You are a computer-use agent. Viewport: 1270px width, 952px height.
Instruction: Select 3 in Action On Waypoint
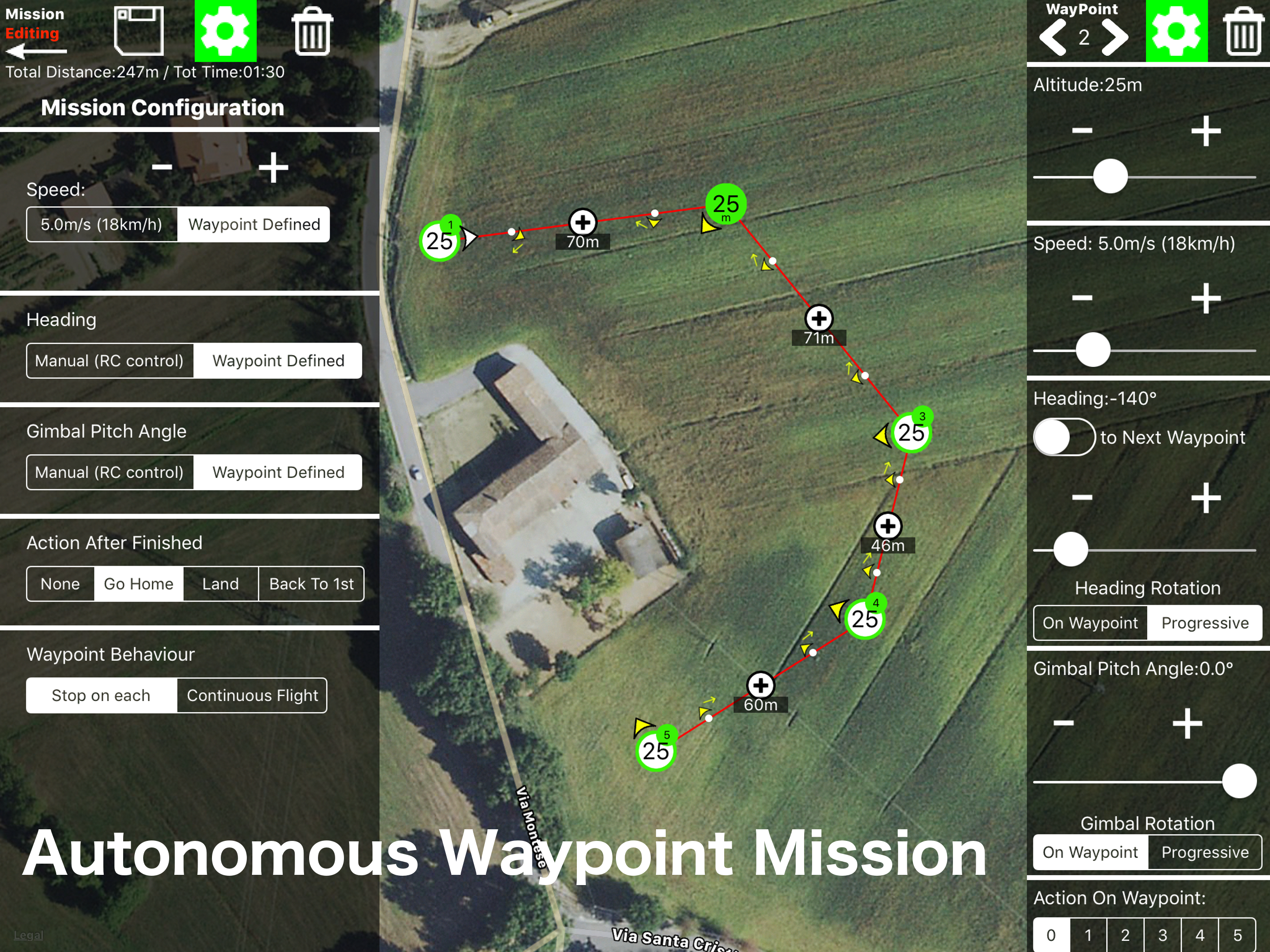(1162, 935)
